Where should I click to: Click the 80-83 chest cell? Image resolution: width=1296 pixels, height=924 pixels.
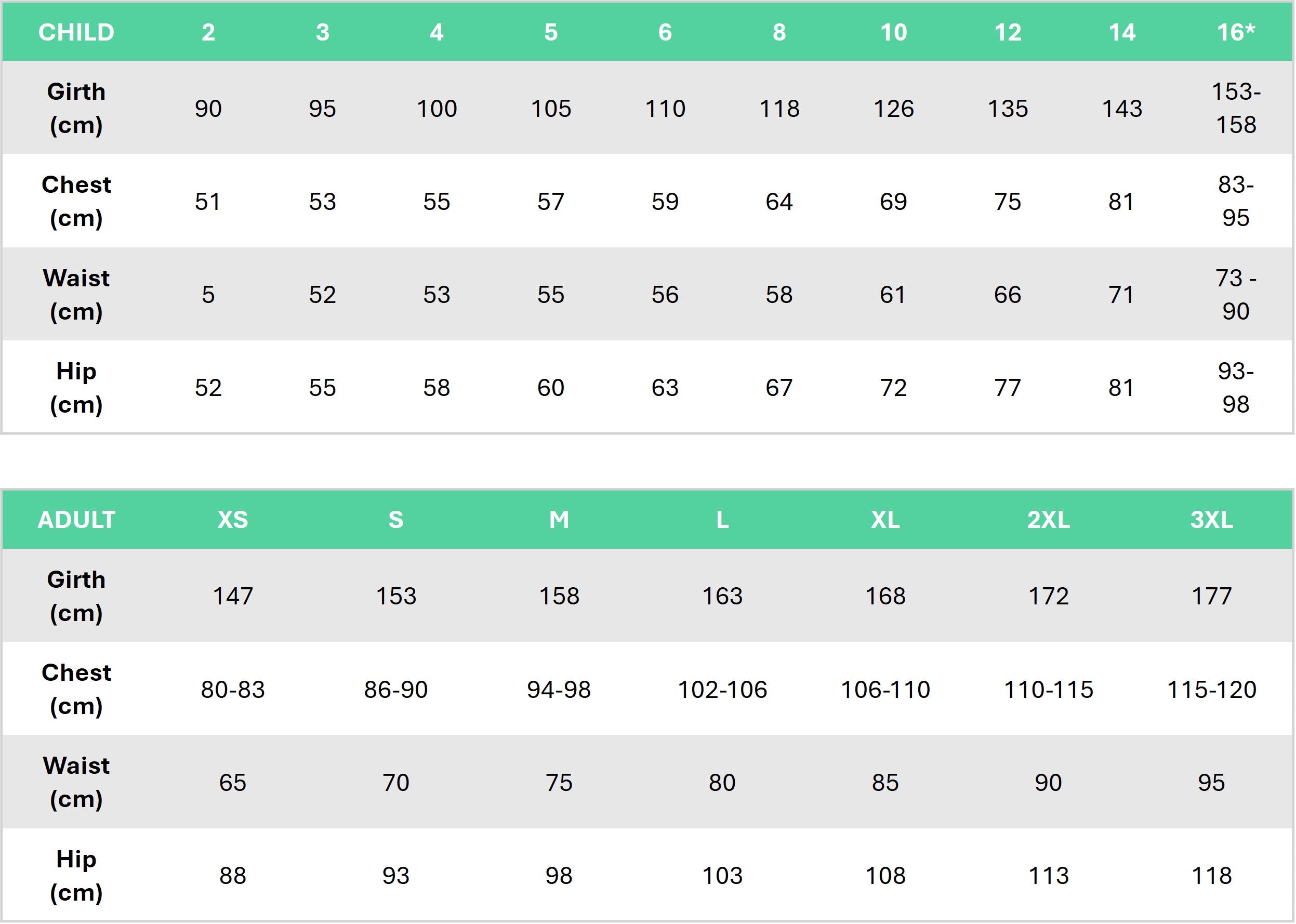[x=233, y=690]
